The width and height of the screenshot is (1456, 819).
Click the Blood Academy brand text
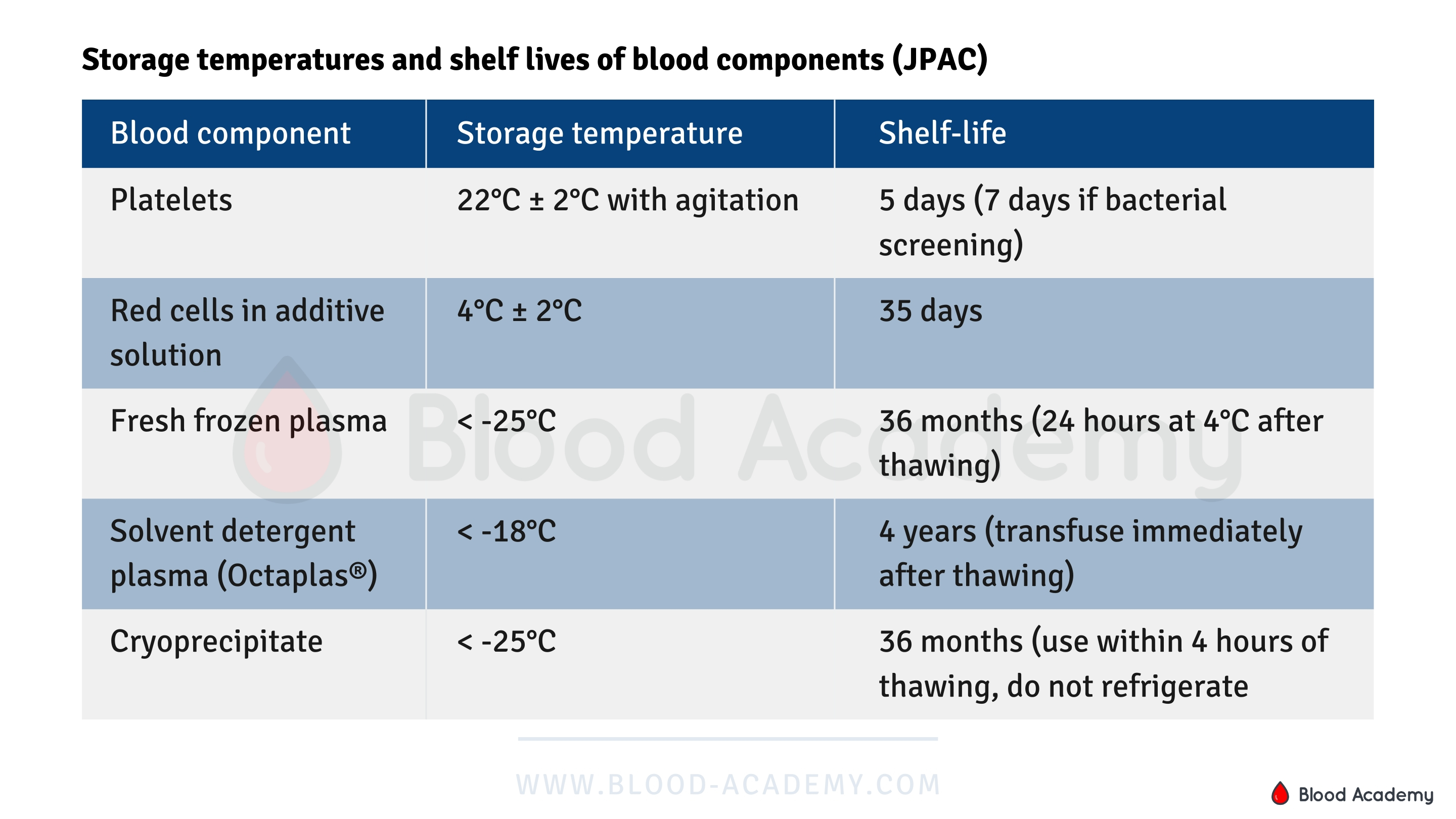click(1366, 795)
